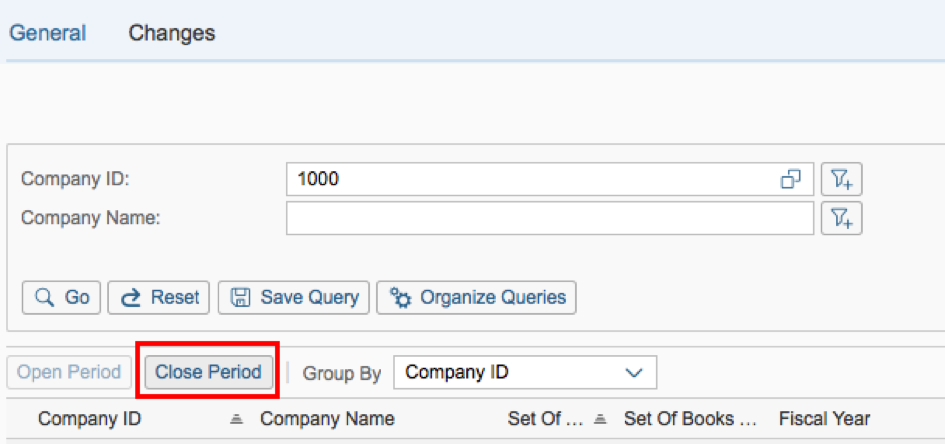Click the filter-add icon beside Company ID
The height and width of the screenshot is (444, 945).
842,179
